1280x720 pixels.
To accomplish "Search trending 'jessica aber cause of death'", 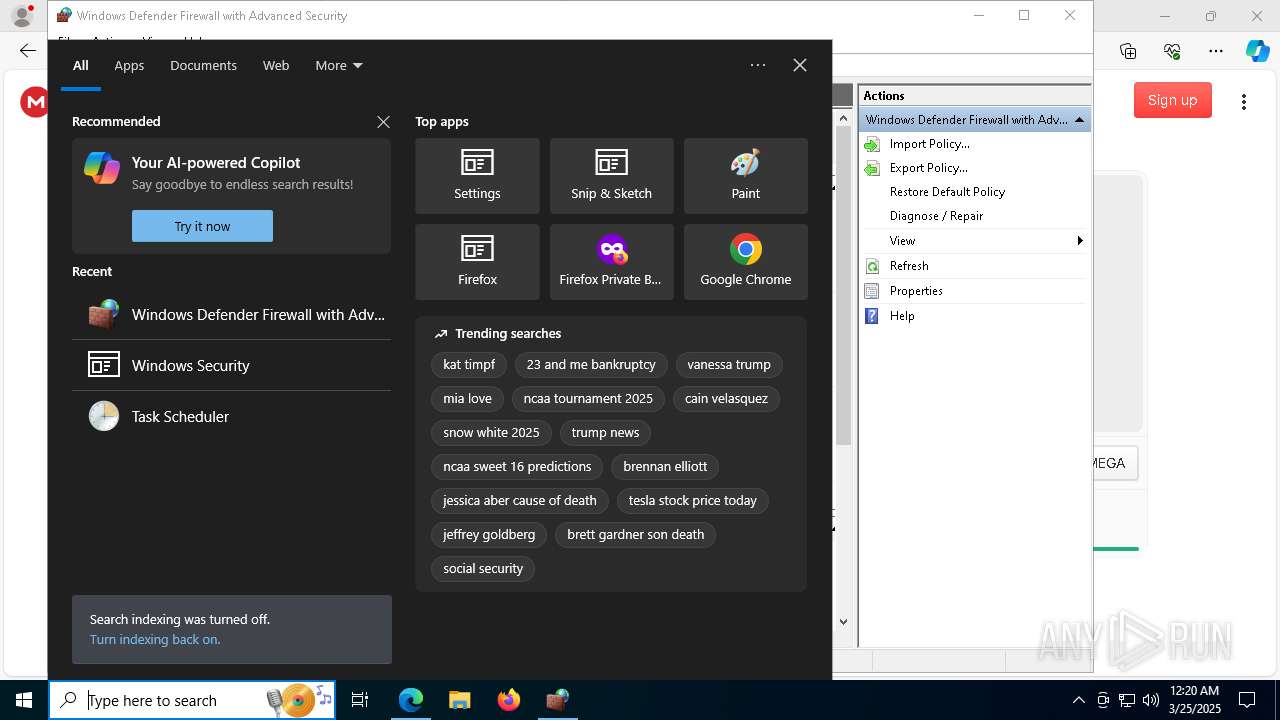I will (520, 501).
